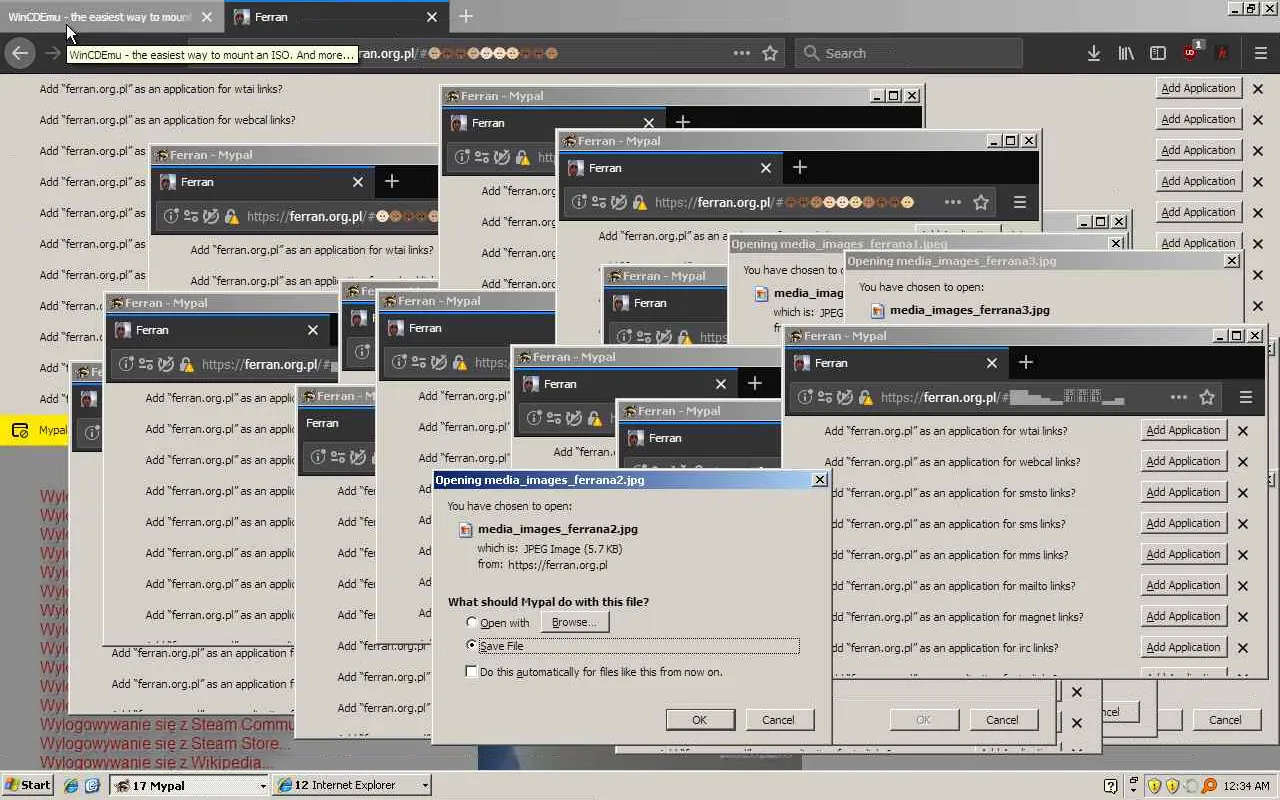Viewport: 1280px width, 800px height.
Task: Expand the 12 Internet Explorer taskbar group
Action: coord(352,786)
